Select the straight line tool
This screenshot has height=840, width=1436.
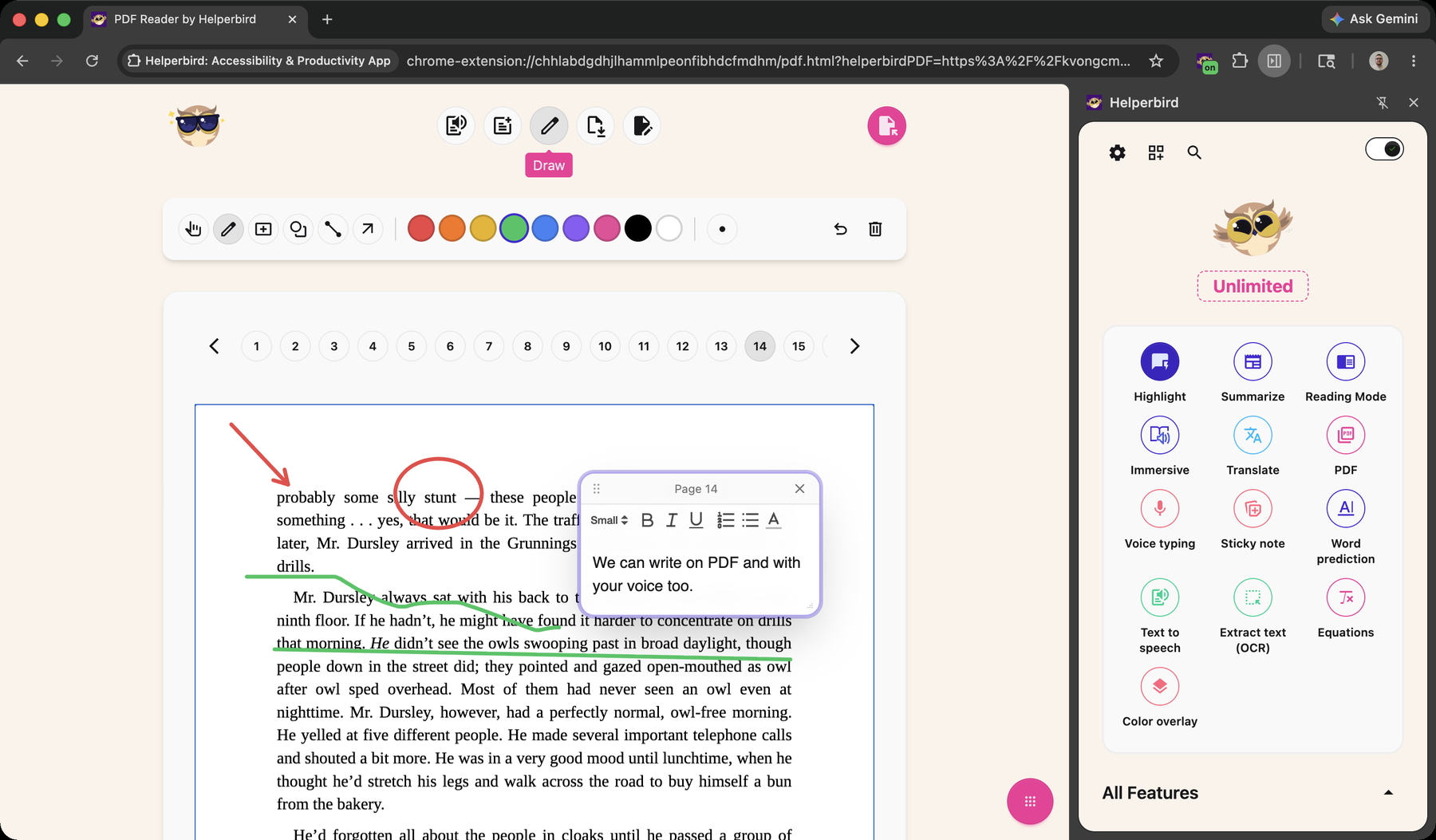click(333, 229)
